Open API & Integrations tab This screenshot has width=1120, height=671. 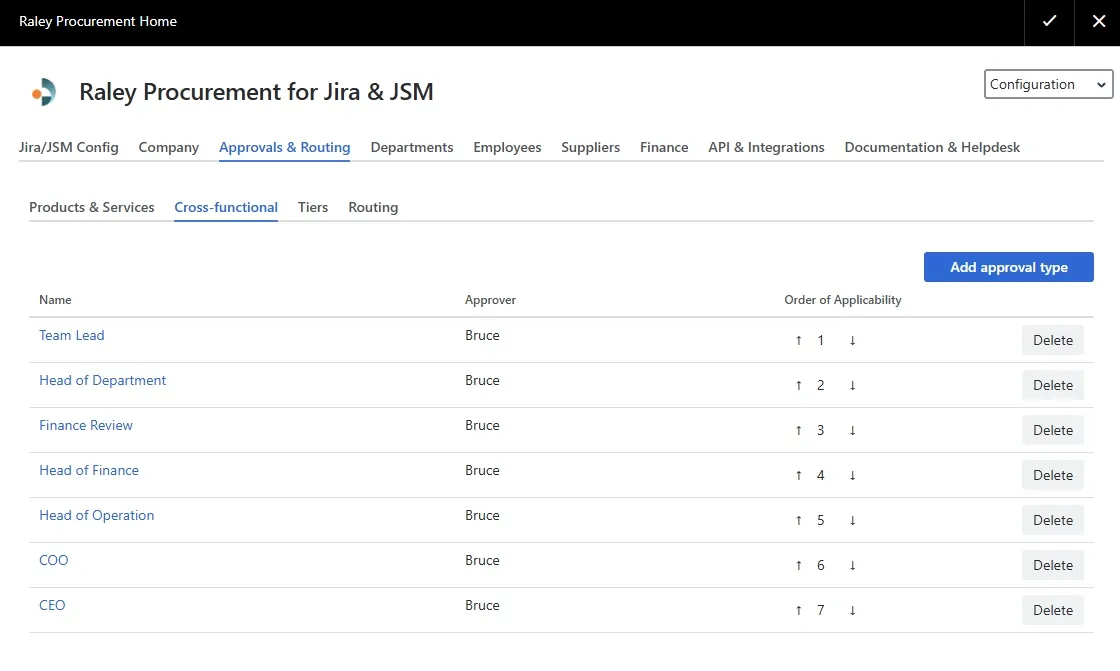(766, 147)
